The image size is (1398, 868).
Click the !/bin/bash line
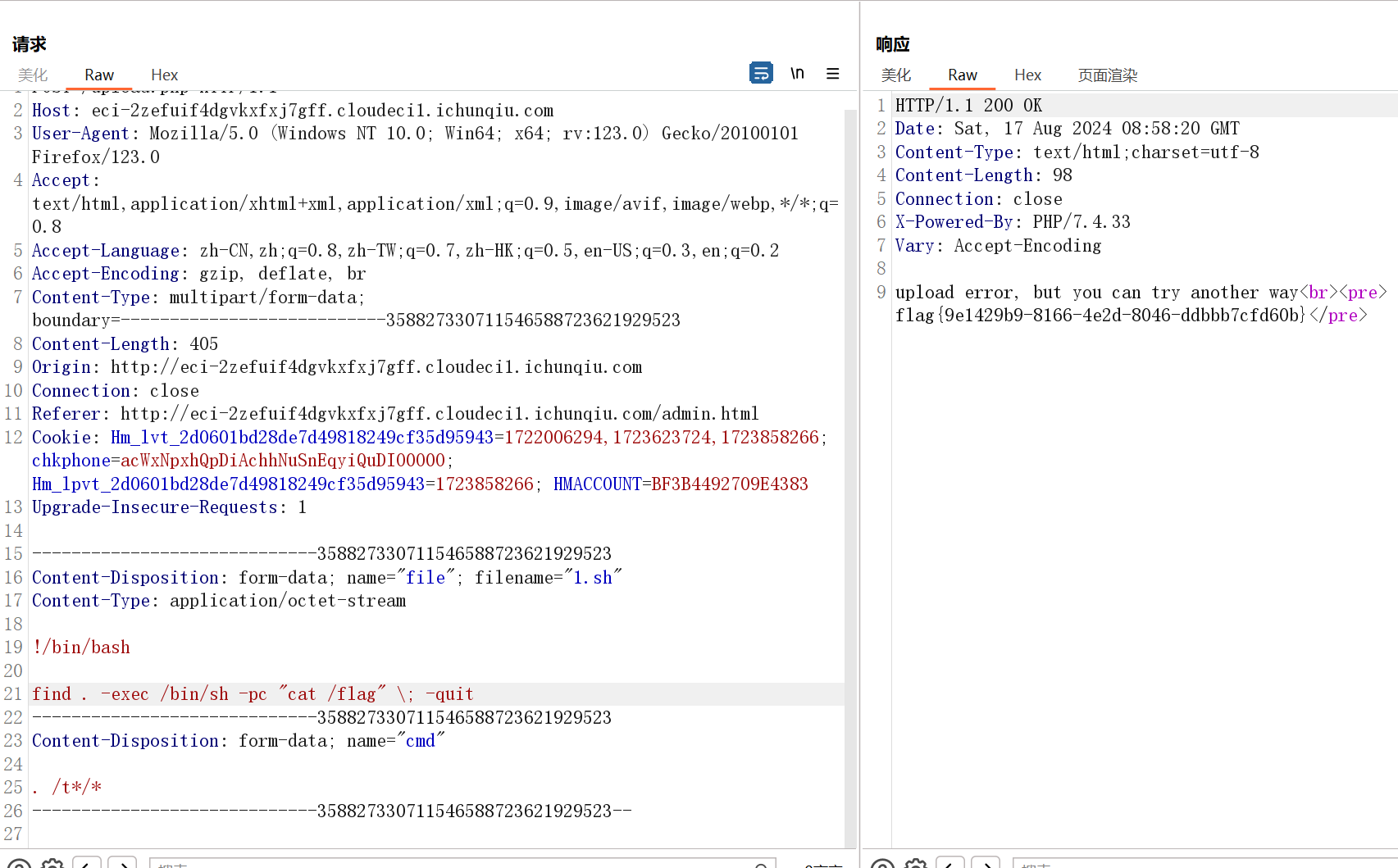click(x=81, y=647)
